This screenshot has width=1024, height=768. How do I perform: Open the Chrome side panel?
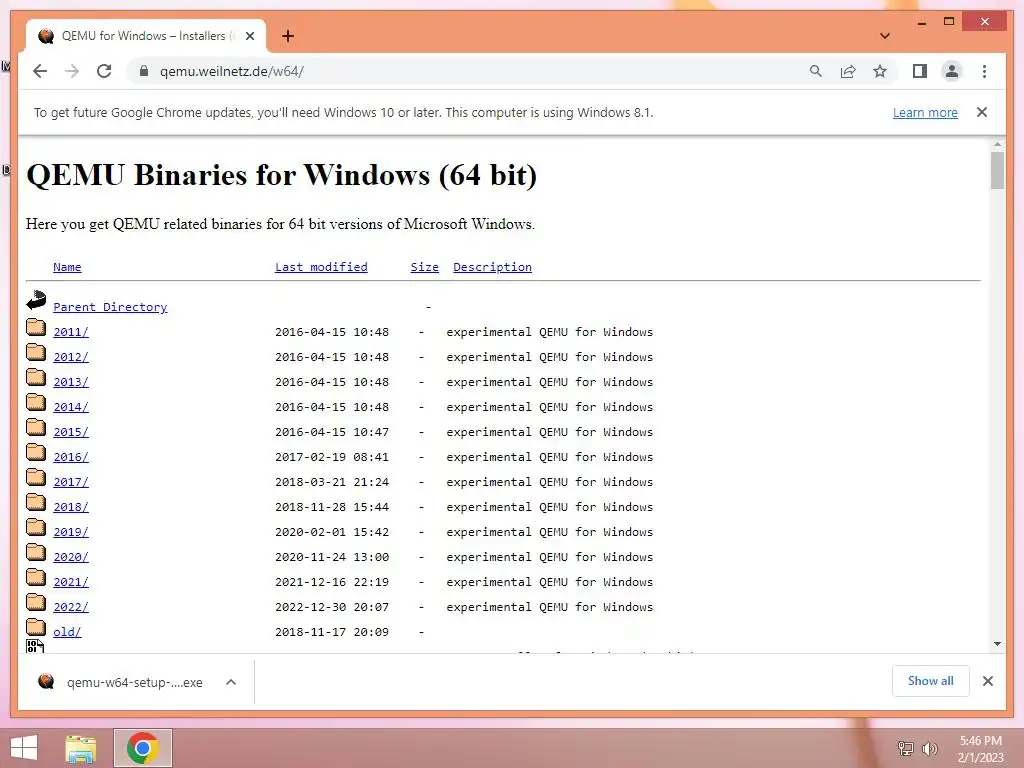[x=920, y=71]
